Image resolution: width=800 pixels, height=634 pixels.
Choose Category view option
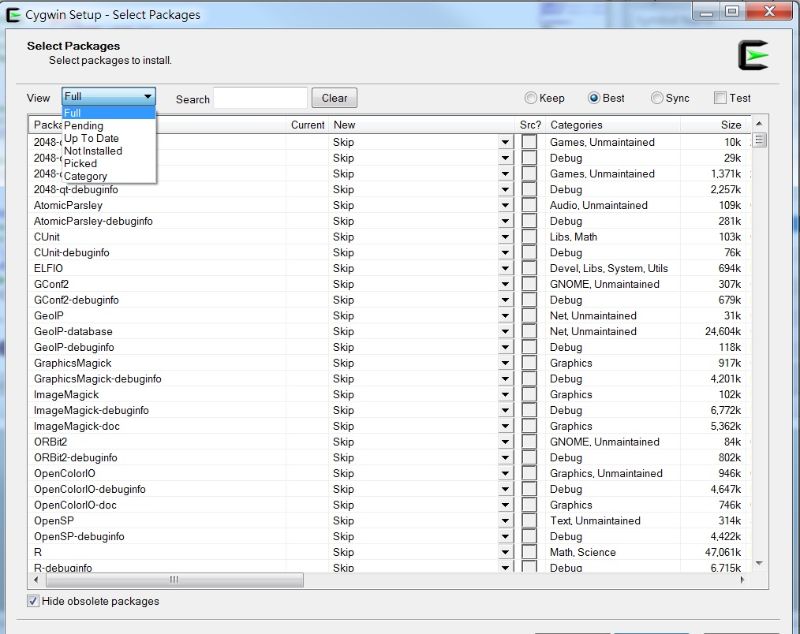click(109, 176)
